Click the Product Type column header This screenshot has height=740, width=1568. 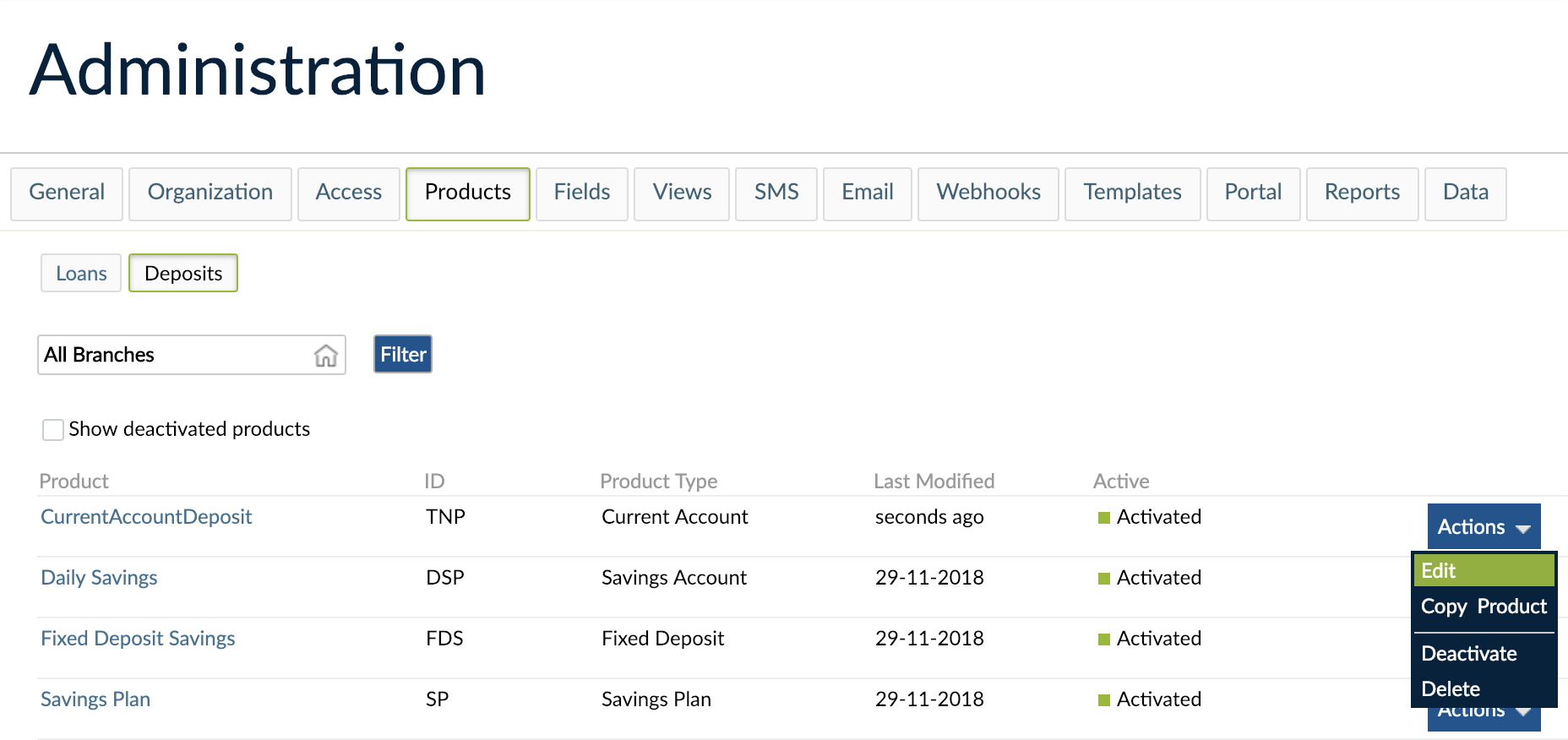[659, 482]
